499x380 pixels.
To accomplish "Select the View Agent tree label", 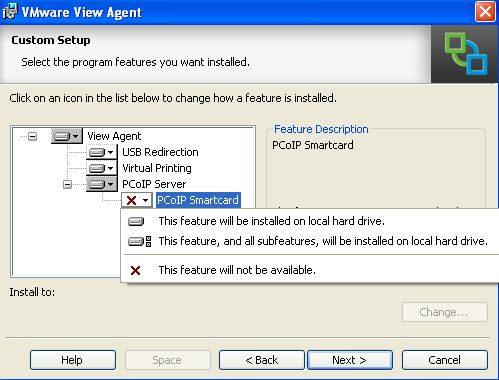I will click(114, 136).
